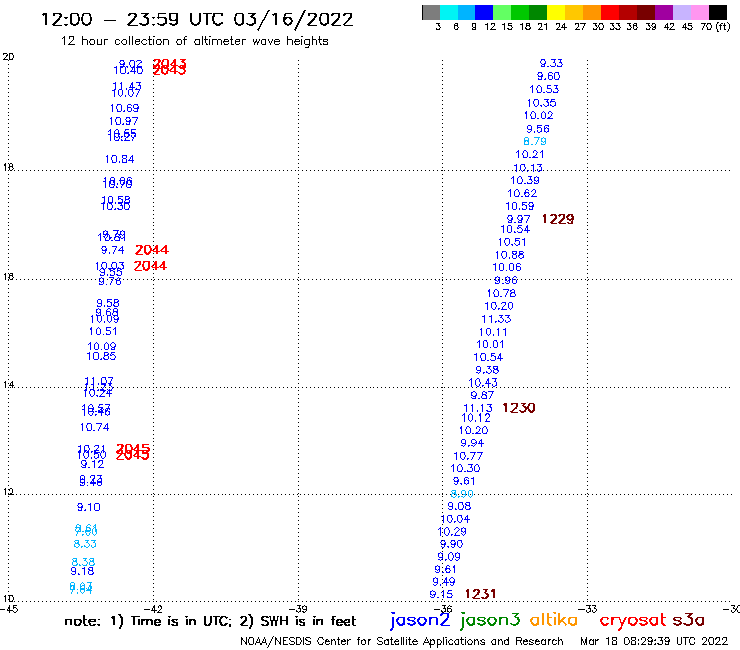Click the 10.11 wave height reading
Image resolution: width=740 pixels, height=650 pixels.
click(x=493, y=332)
